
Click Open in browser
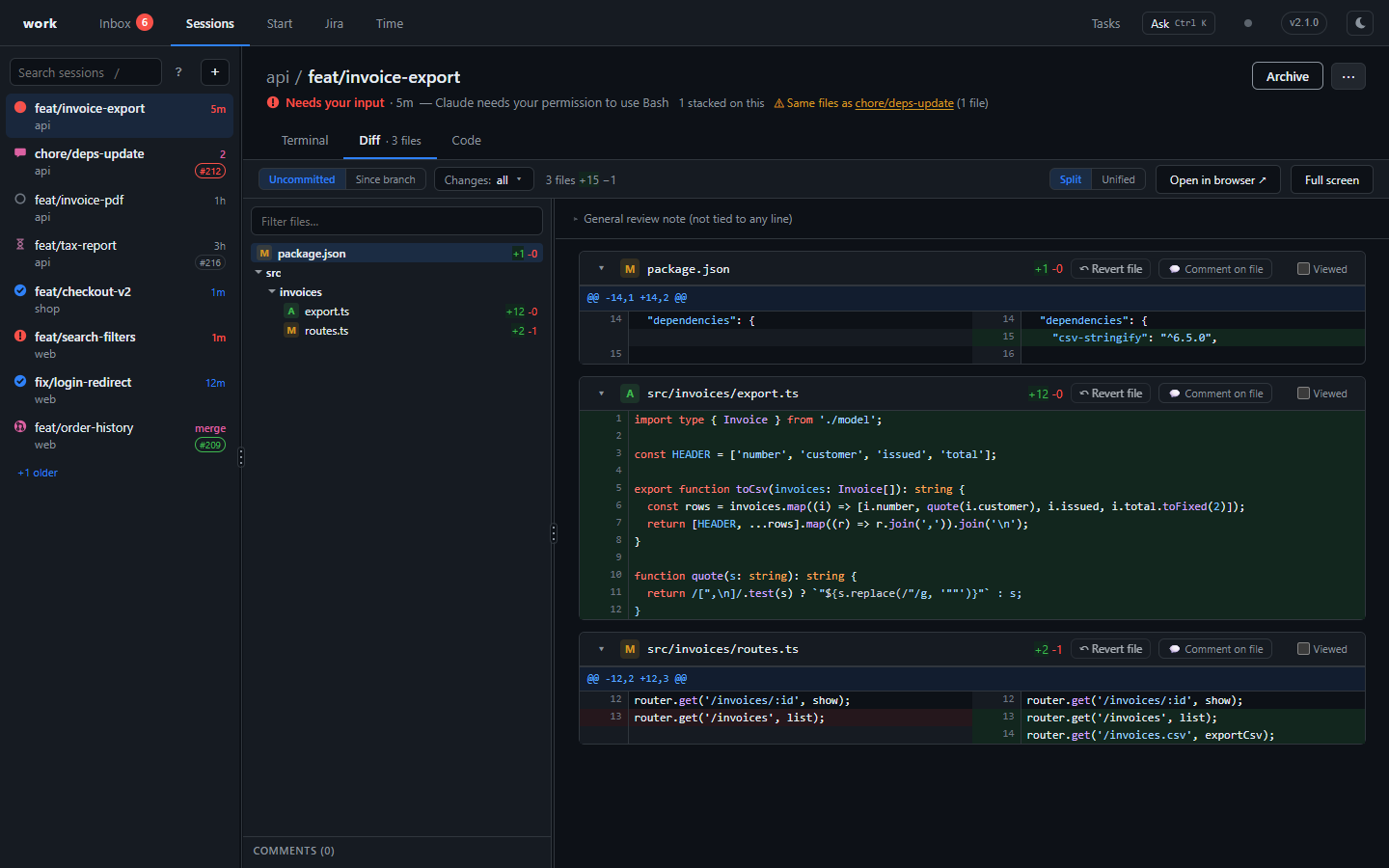1218,179
